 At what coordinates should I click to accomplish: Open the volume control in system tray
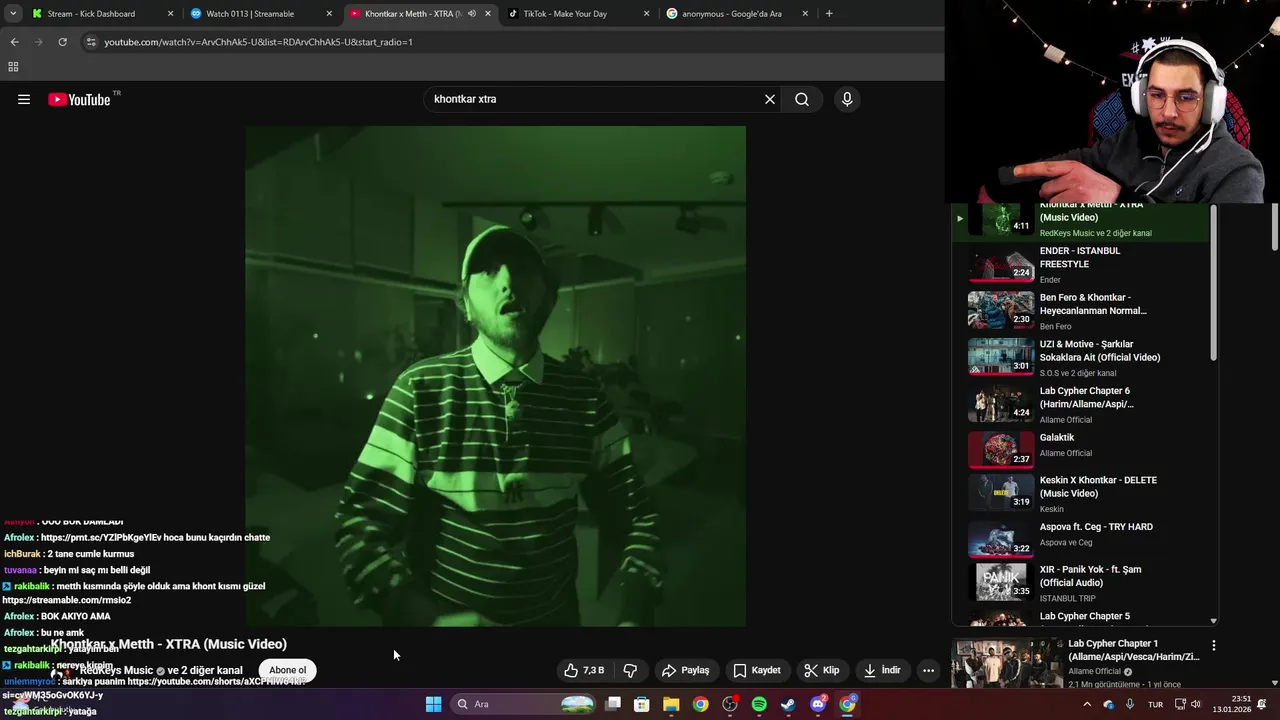coord(1195,704)
